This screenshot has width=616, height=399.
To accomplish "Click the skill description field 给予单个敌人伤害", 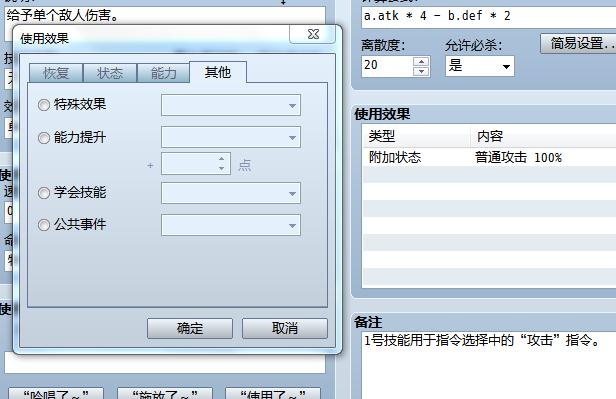I will (x=165, y=16).
